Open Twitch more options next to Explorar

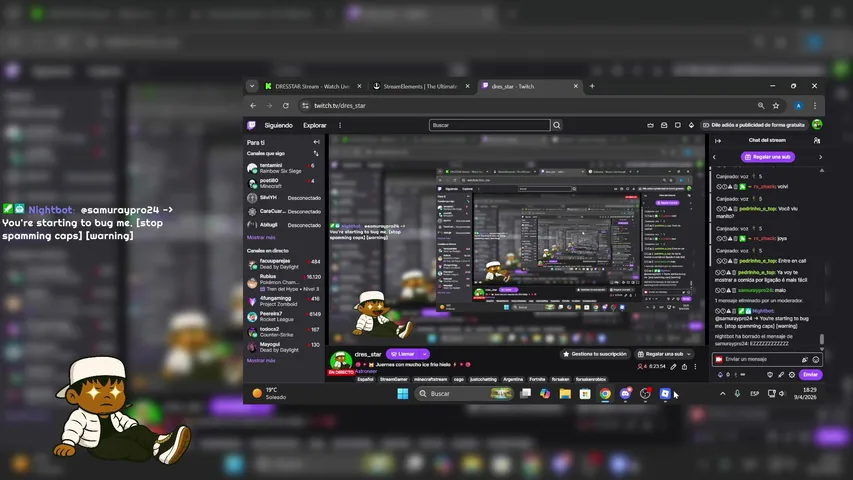(x=340, y=125)
